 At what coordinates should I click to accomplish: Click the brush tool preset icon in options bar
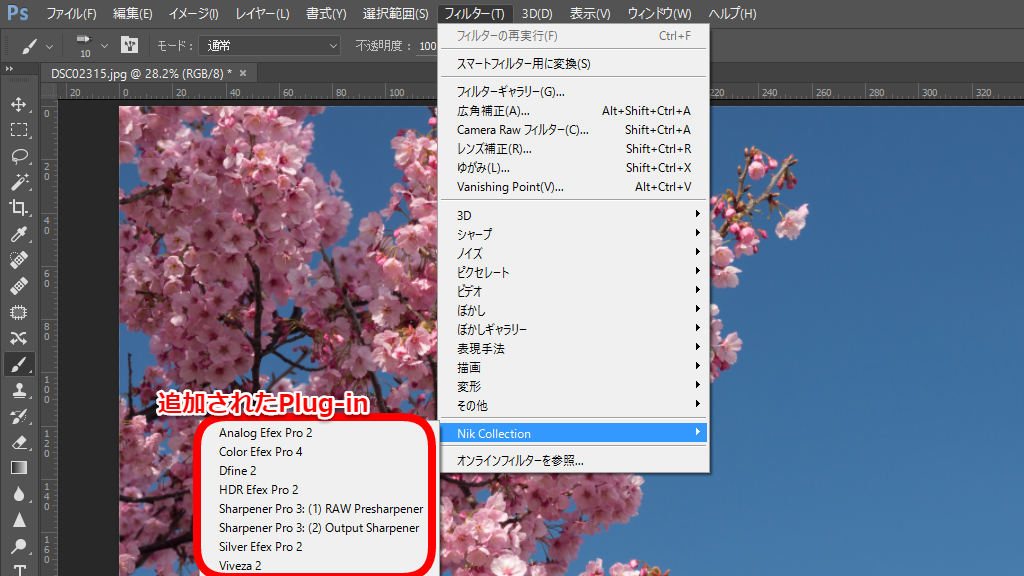click(x=29, y=46)
